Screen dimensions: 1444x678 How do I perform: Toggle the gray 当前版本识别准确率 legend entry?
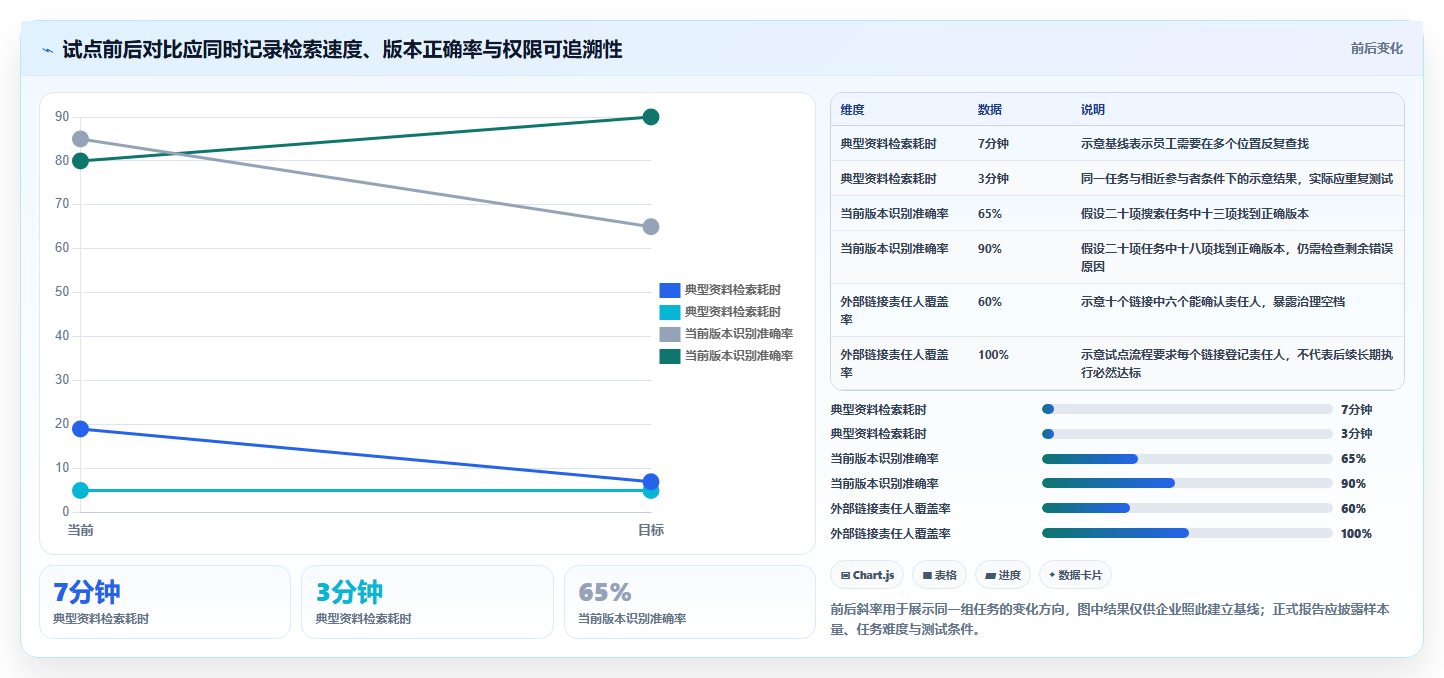coord(726,334)
